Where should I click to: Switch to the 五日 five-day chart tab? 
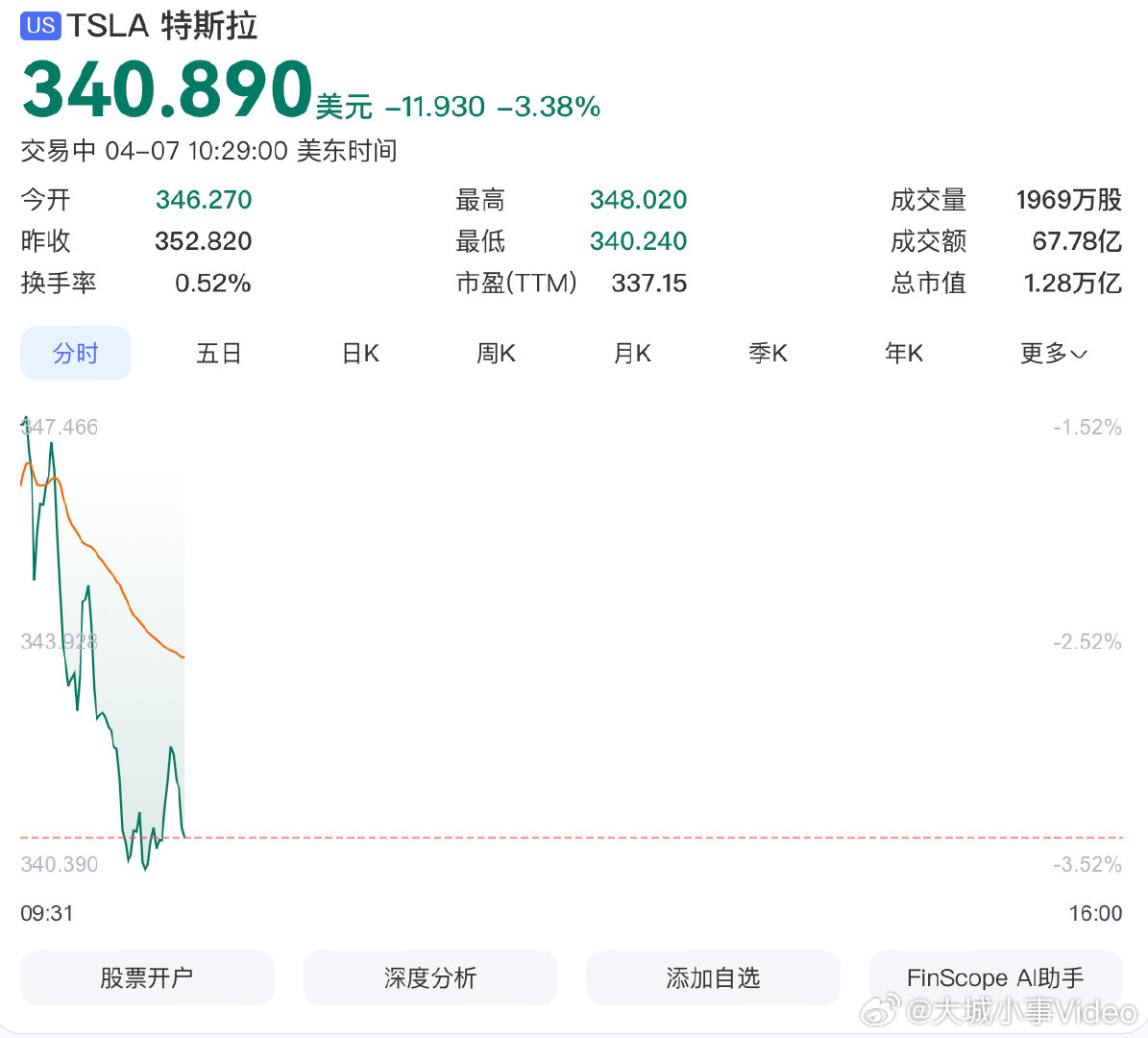(x=219, y=353)
